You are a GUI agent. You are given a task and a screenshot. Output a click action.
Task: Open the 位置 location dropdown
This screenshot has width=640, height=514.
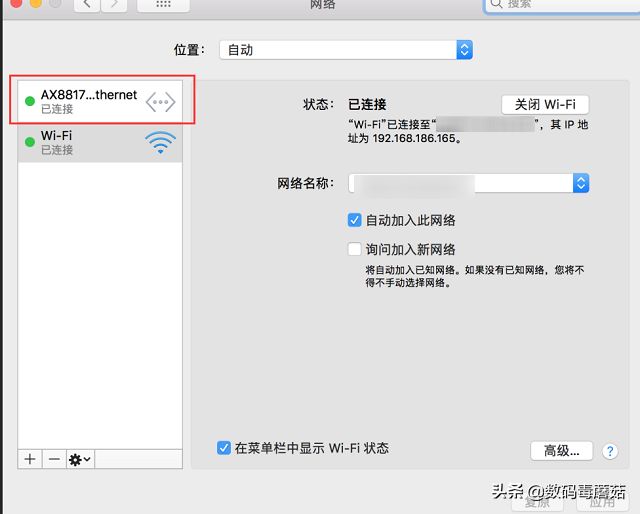[346, 50]
